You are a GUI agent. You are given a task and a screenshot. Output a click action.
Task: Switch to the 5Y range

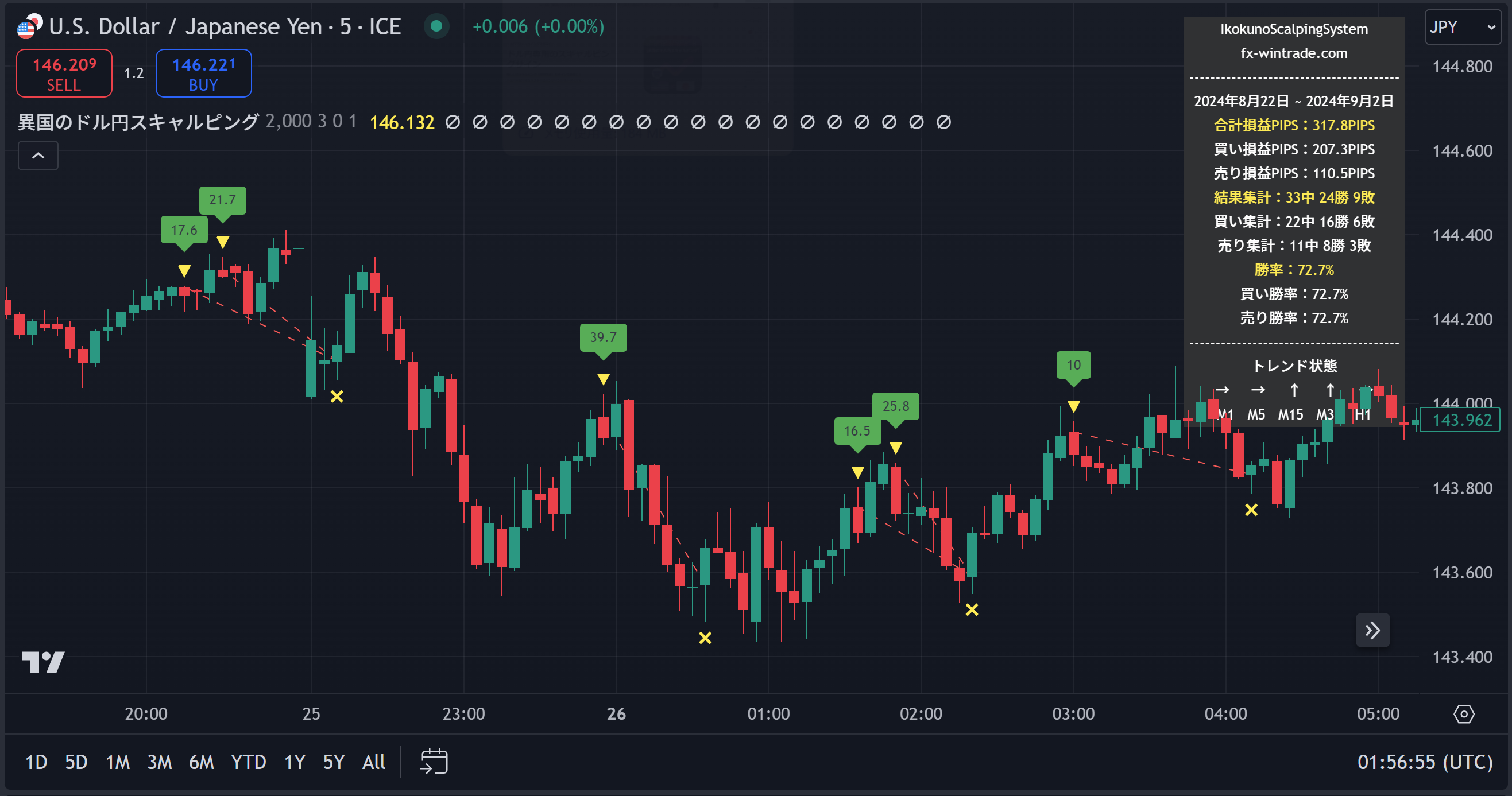click(334, 762)
